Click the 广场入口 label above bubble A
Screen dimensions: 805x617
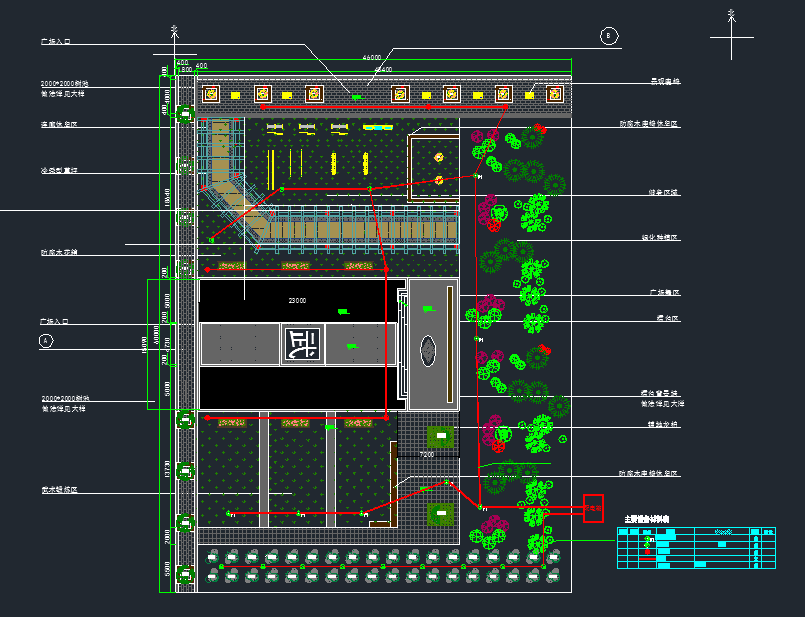point(54,321)
